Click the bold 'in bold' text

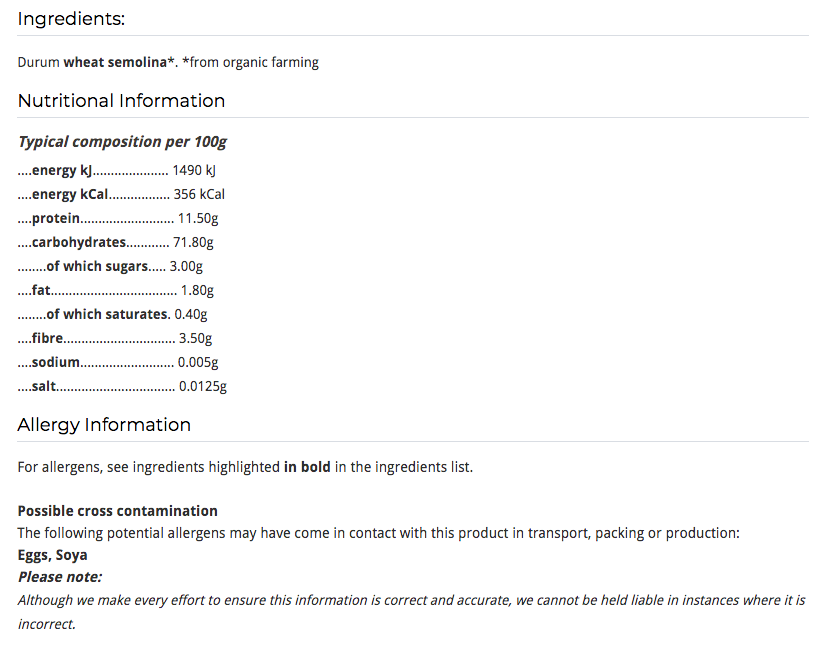pos(307,467)
